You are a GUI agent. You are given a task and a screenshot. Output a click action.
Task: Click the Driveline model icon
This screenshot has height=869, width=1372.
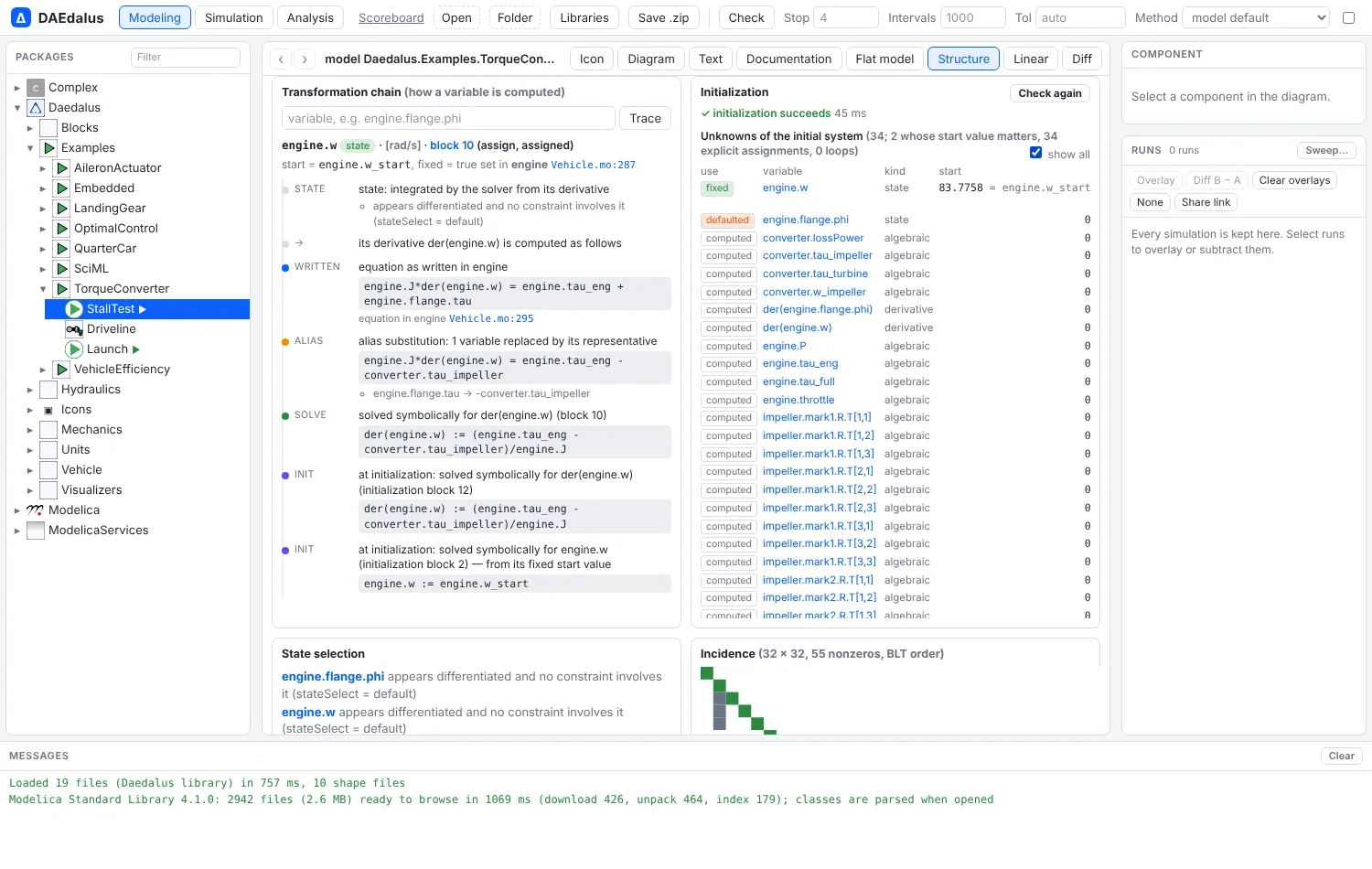74,329
